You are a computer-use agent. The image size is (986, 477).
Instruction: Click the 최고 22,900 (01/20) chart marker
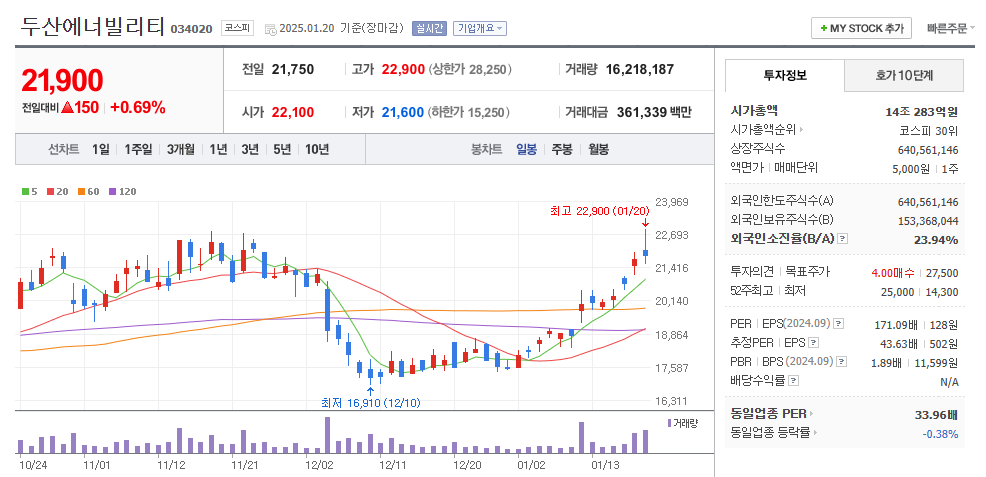[599, 211]
